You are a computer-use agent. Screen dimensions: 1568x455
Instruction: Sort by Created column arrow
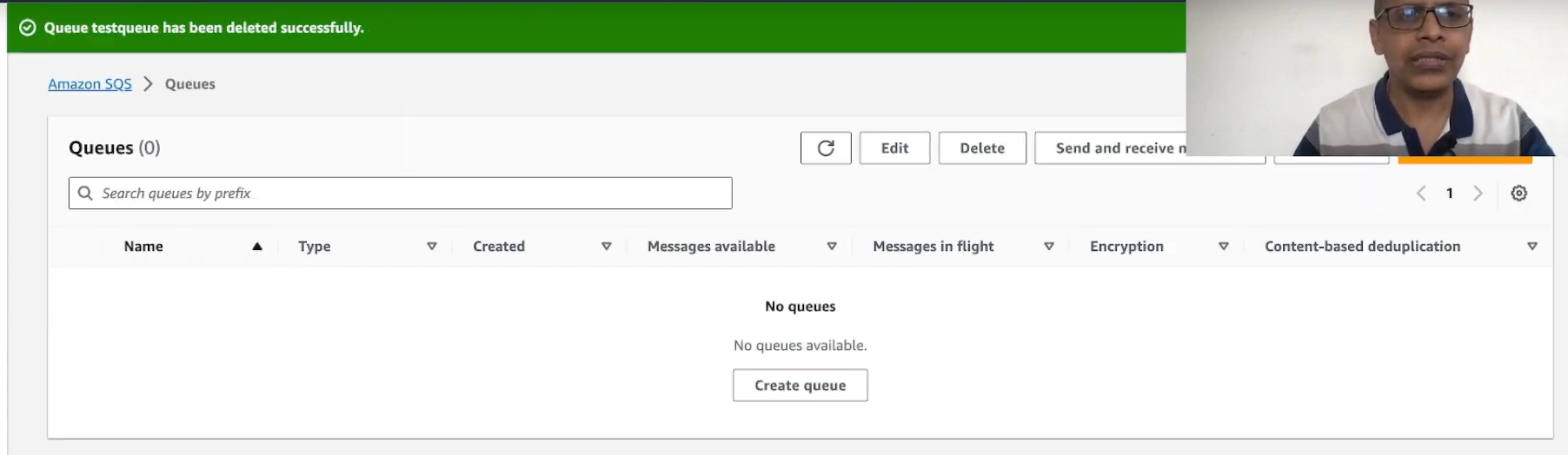607,247
